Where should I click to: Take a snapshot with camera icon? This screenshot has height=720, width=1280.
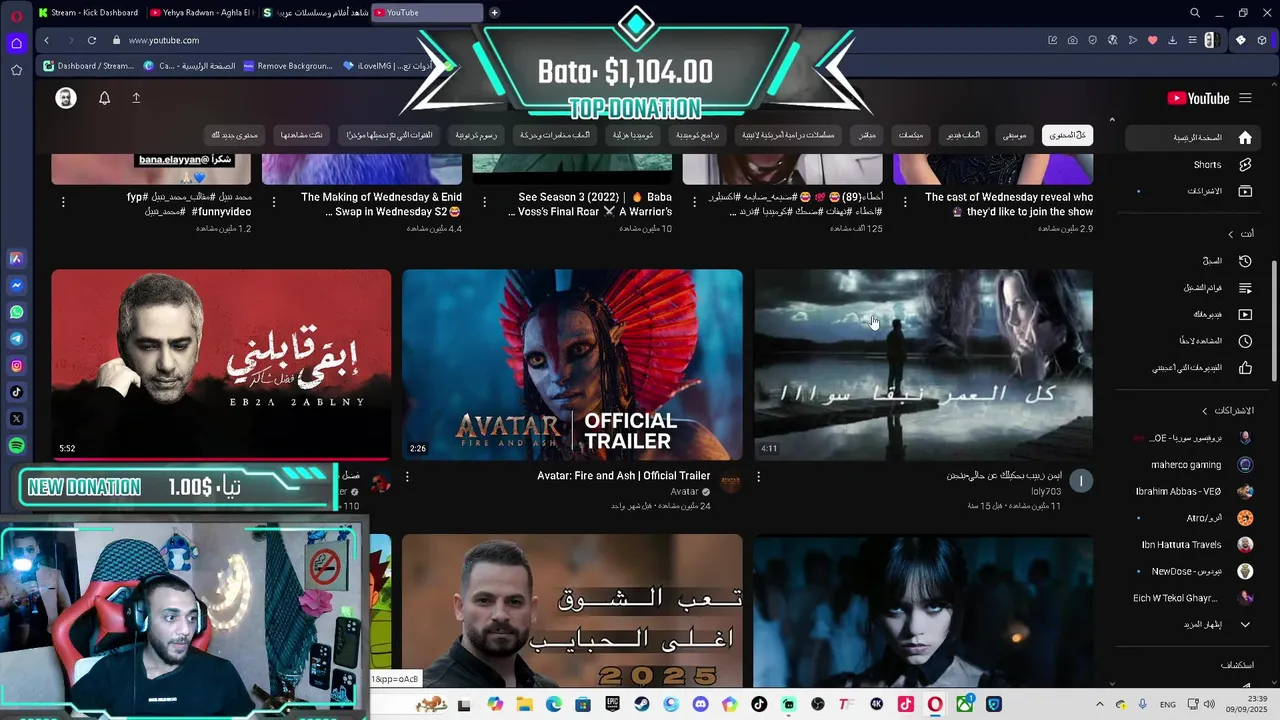click(1072, 40)
